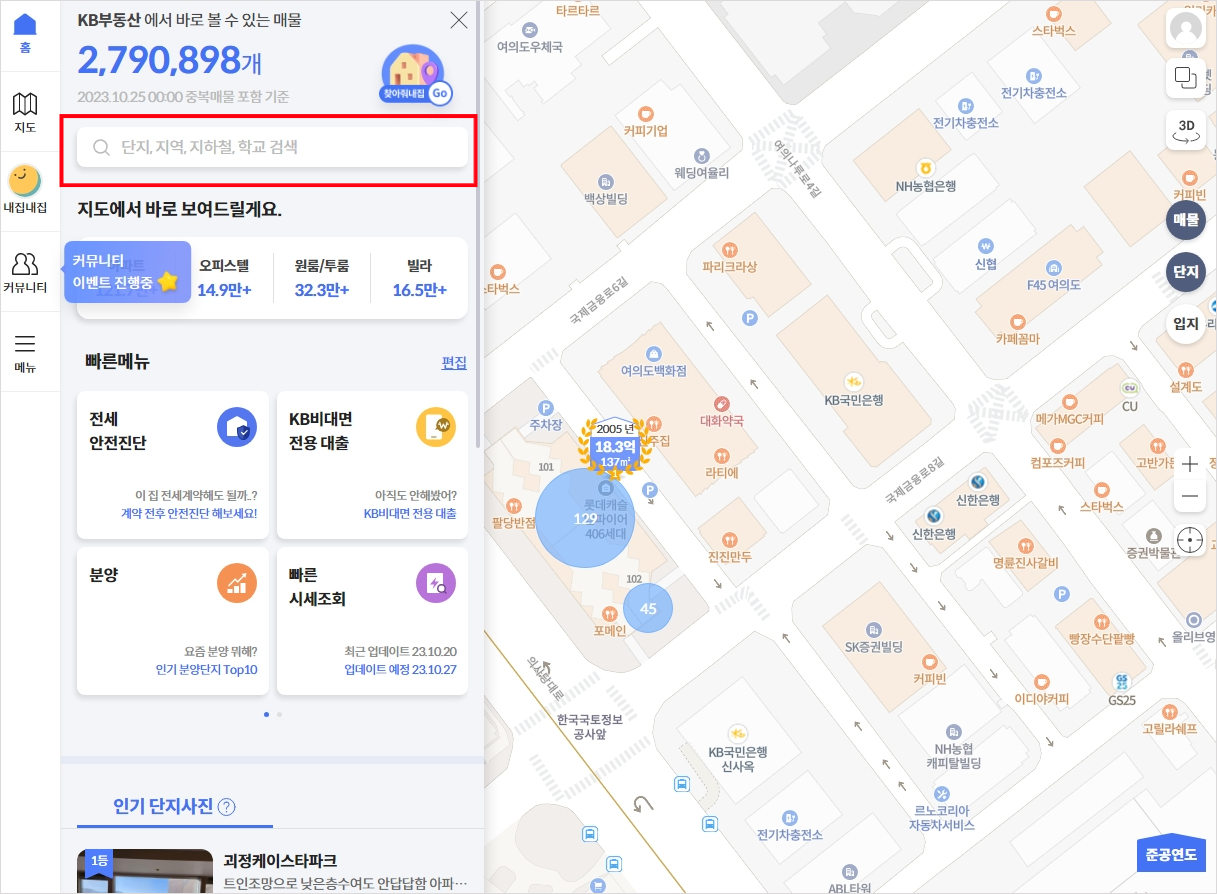Click the 파리크라상 restaurant marker

pyautogui.click(x=731, y=257)
